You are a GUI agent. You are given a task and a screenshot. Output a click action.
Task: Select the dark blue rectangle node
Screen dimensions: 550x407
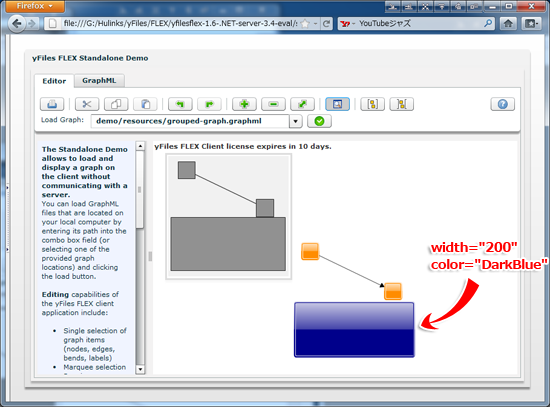(354, 330)
